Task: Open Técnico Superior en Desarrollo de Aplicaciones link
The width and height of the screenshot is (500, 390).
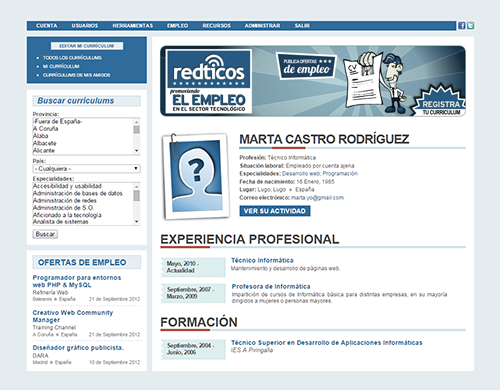Action: (x=327, y=343)
